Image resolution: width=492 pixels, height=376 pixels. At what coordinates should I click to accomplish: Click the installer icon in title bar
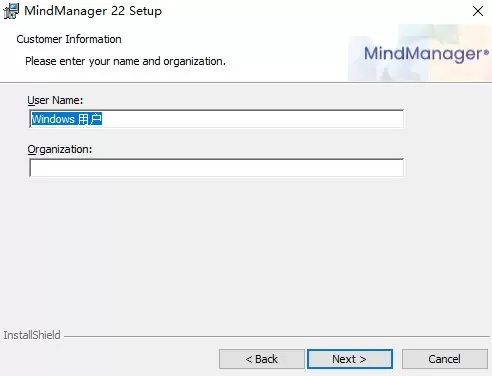tap(11, 11)
